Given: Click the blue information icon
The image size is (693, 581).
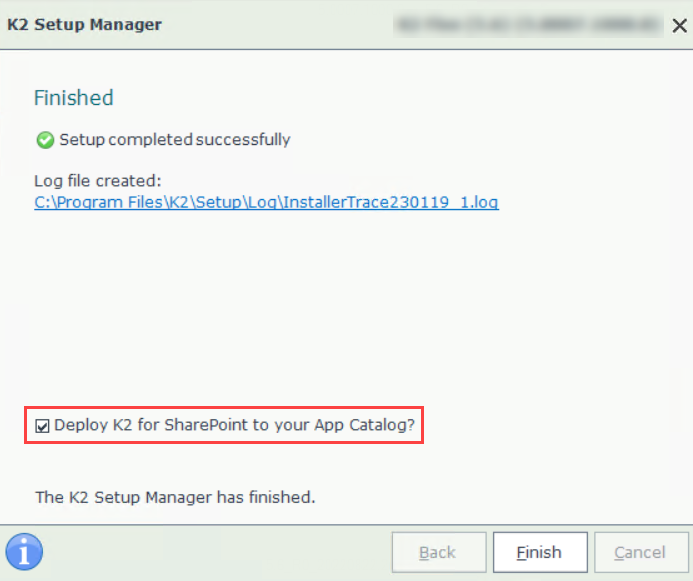Looking at the screenshot, I should click(x=24, y=551).
